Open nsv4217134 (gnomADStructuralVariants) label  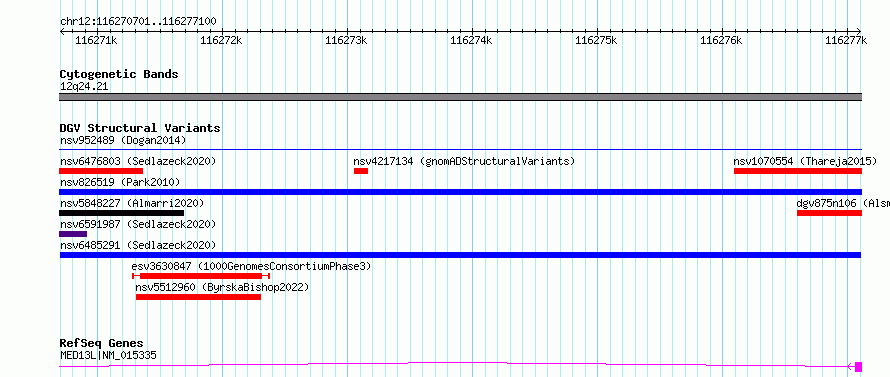pyautogui.click(x=464, y=161)
